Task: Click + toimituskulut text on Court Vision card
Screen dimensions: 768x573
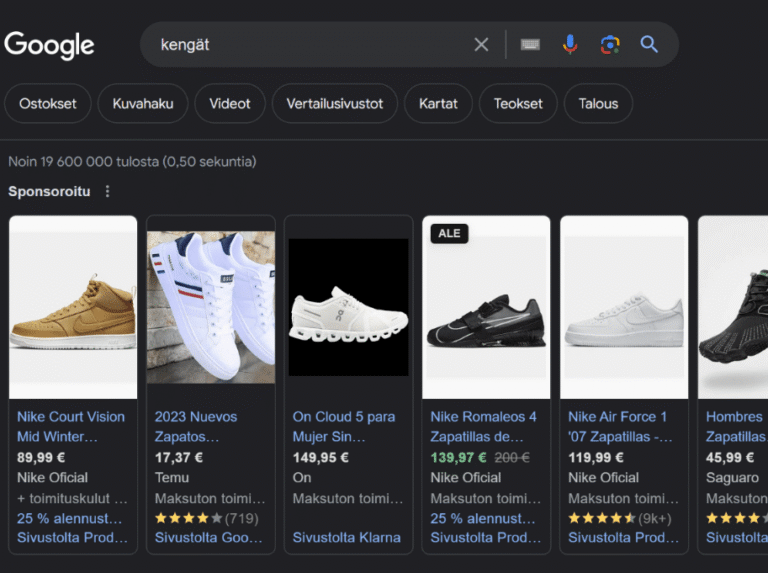Action: coord(72,498)
